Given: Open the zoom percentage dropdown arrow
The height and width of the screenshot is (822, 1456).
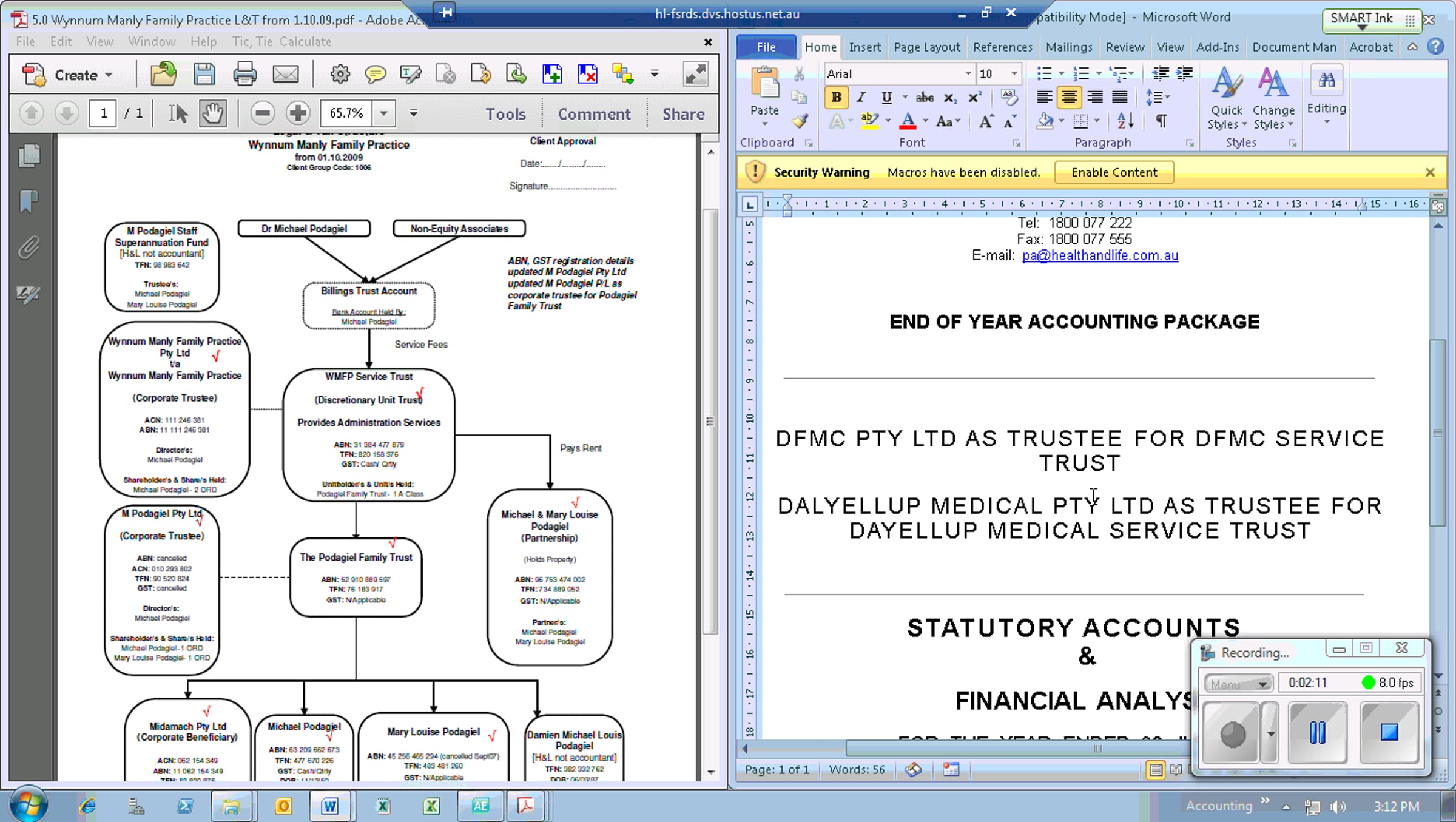Looking at the screenshot, I should [383, 113].
